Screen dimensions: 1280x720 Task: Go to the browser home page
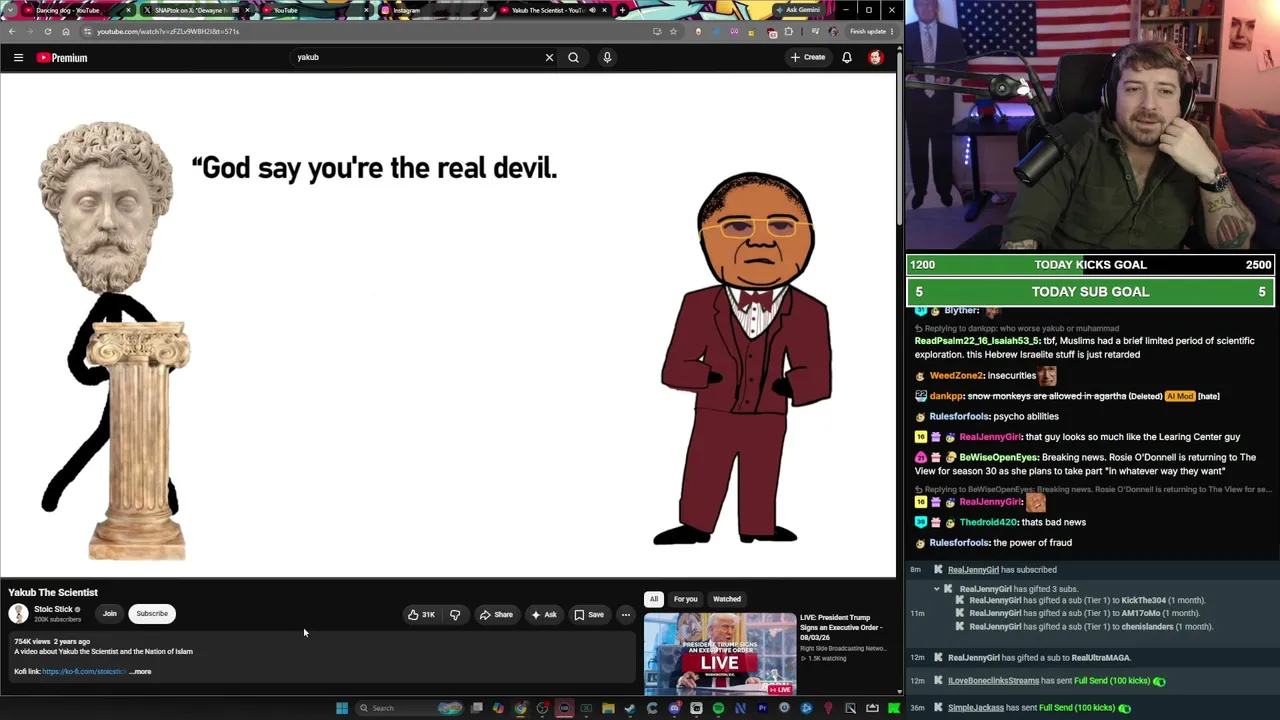(x=66, y=32)
